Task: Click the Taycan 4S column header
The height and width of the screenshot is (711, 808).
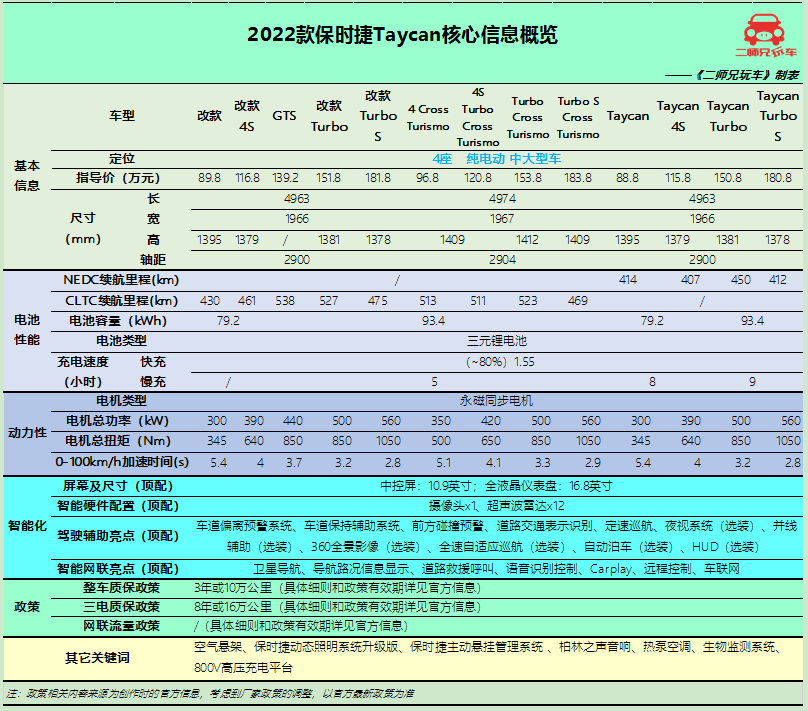Action: point(678,116)
